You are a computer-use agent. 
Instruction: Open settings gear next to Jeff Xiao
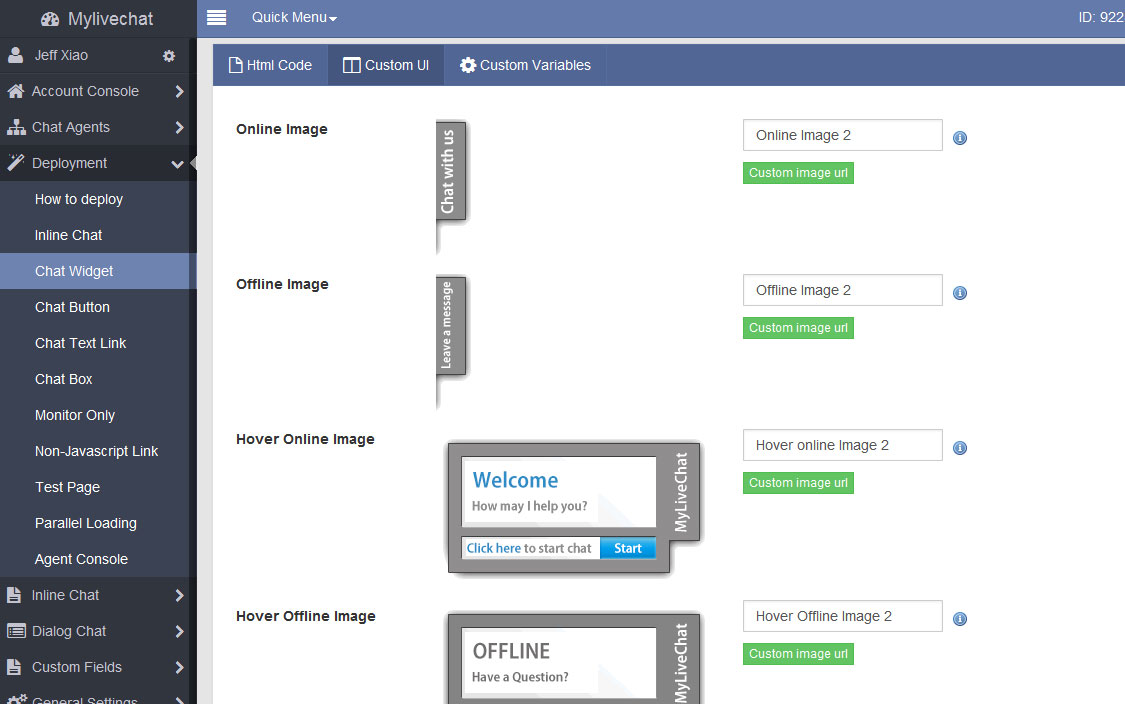click(169, 56)
